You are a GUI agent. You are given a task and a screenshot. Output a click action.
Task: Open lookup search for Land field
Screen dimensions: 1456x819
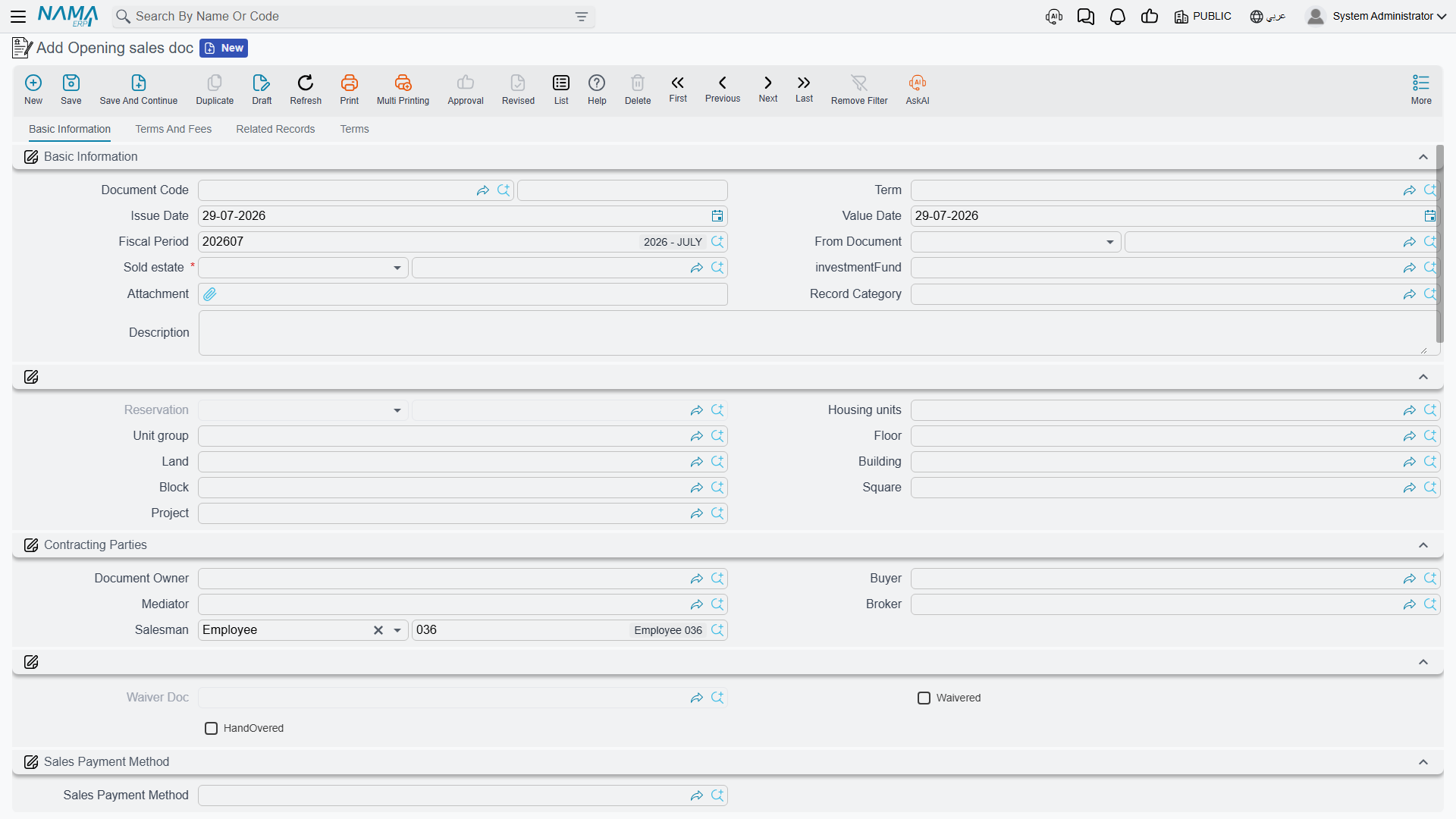717,462
